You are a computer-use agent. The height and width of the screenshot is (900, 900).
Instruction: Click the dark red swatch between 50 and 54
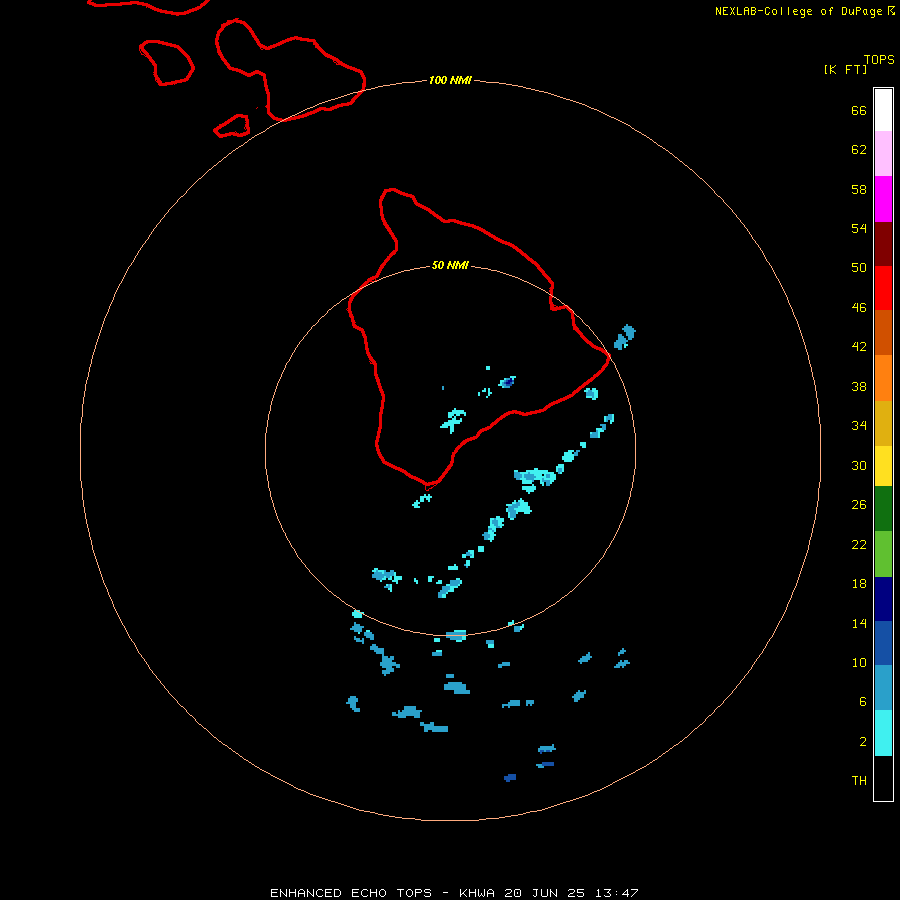[883, 244]
